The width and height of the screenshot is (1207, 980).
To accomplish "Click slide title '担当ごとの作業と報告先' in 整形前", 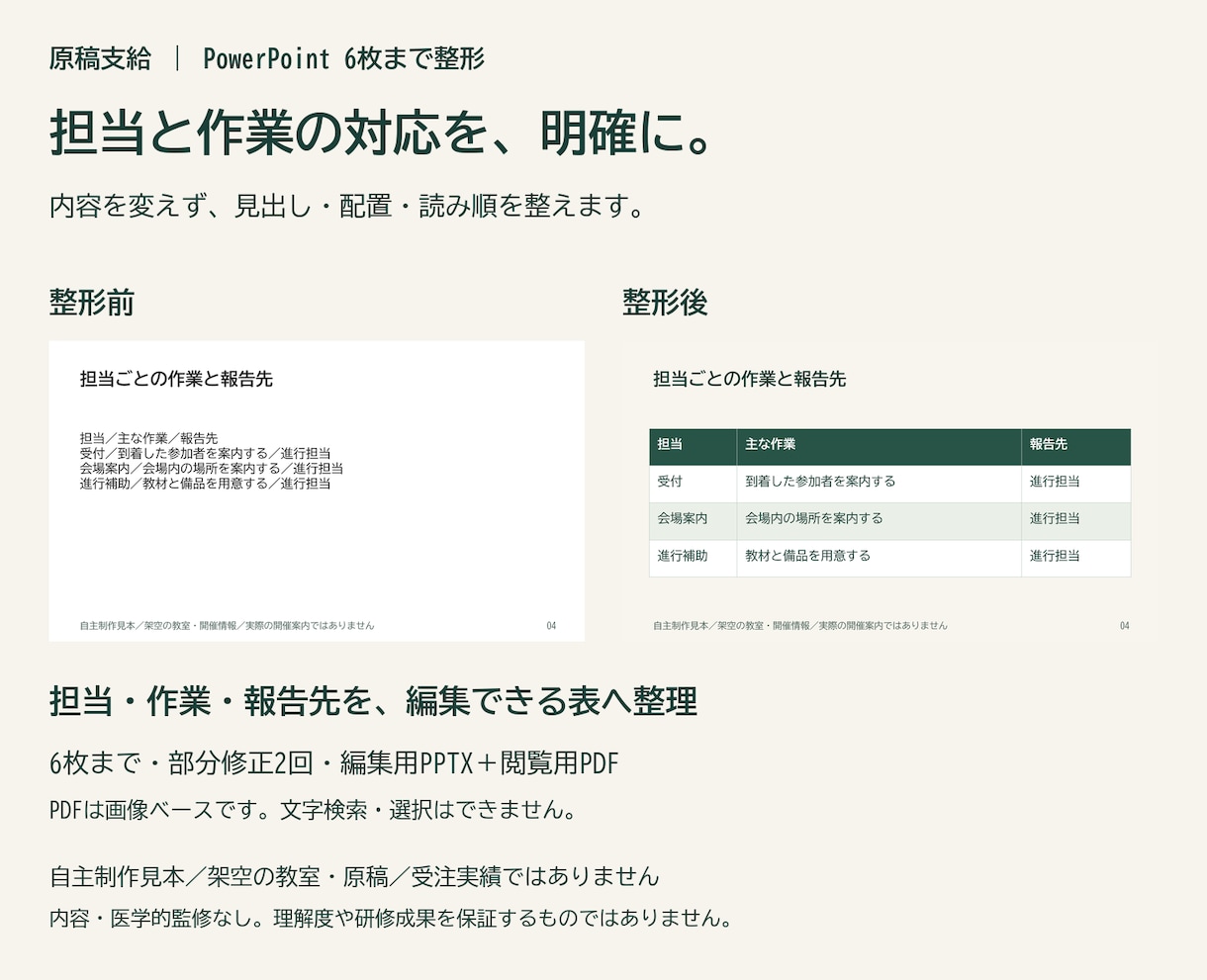I will (x=176, y=379).
